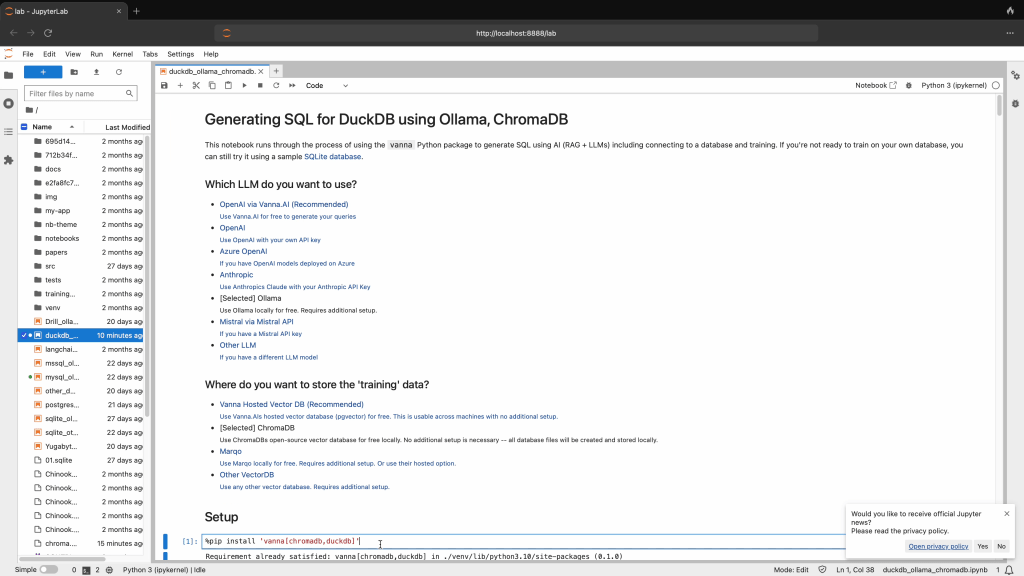Interrupt the kernel with the stop icon

coord(260,86)
